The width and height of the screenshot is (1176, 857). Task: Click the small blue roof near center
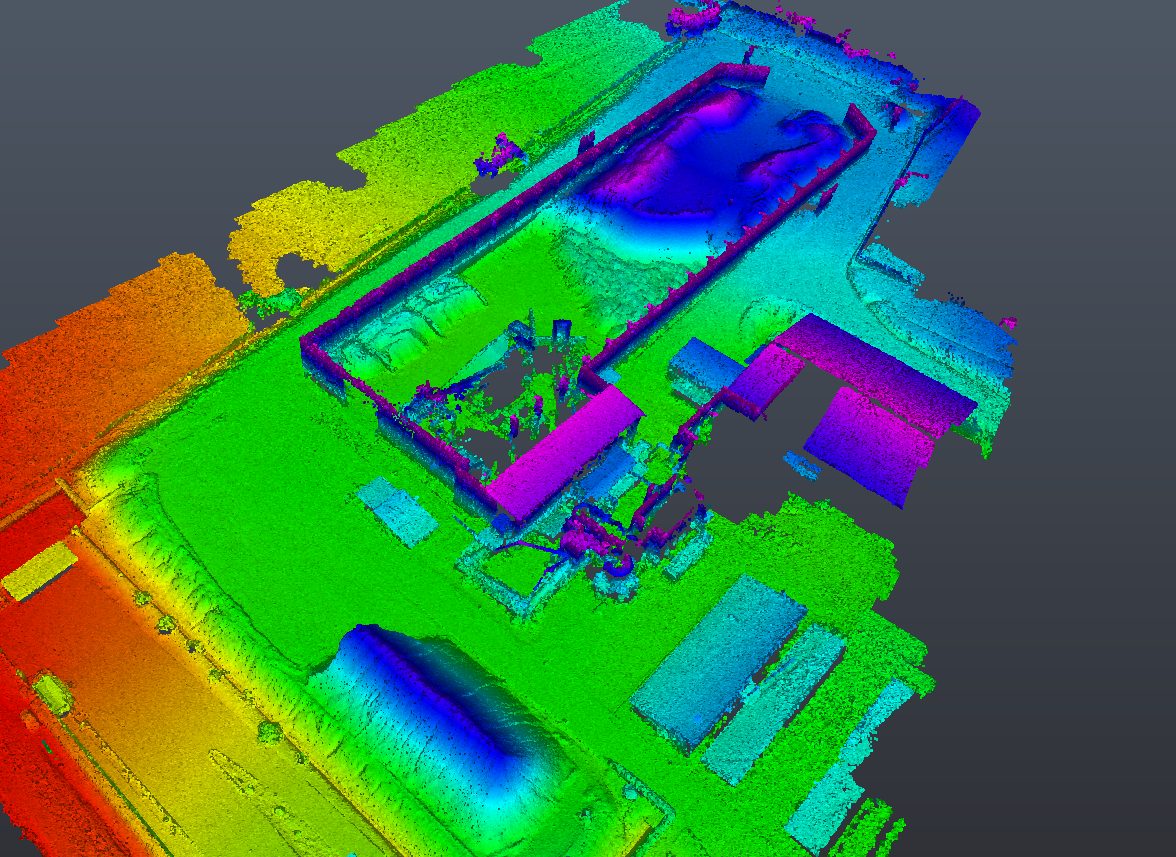click(705, 365)
